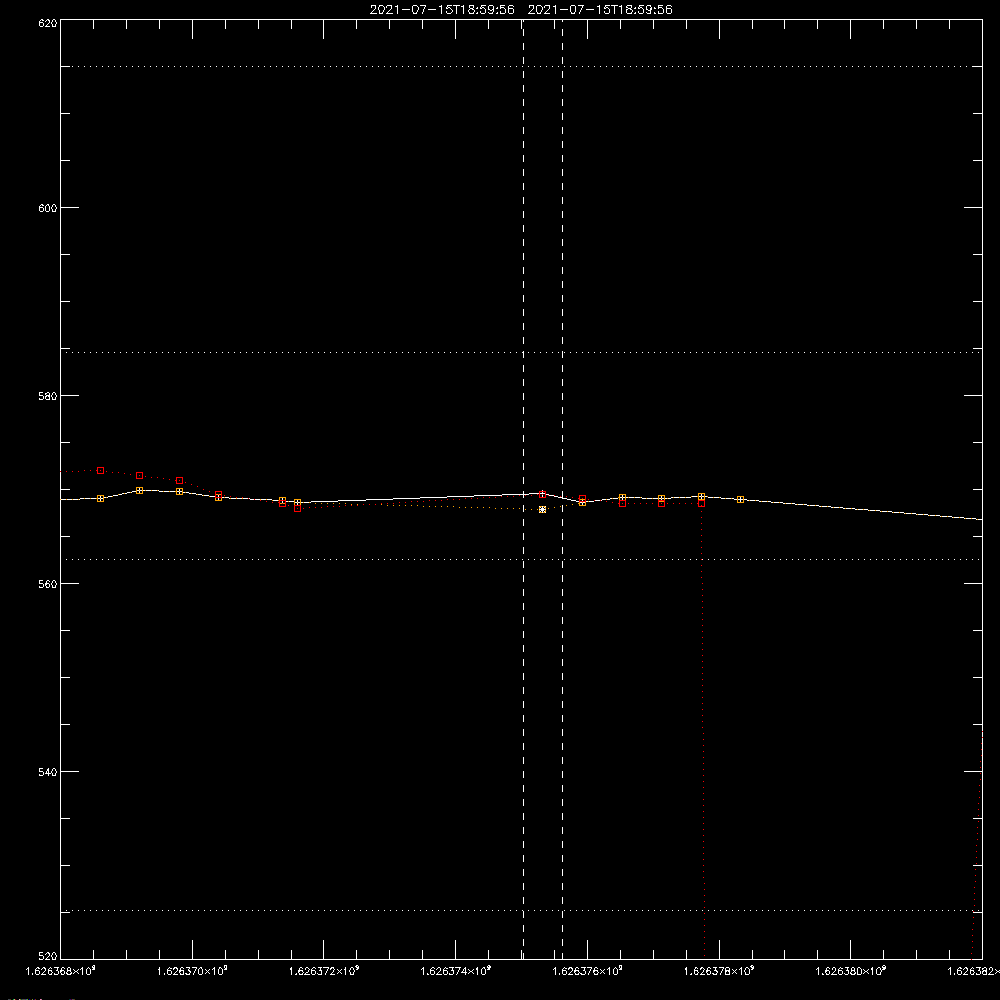Click the highest red square data marker
1000x1000 pixels.
tap(100, 471)
